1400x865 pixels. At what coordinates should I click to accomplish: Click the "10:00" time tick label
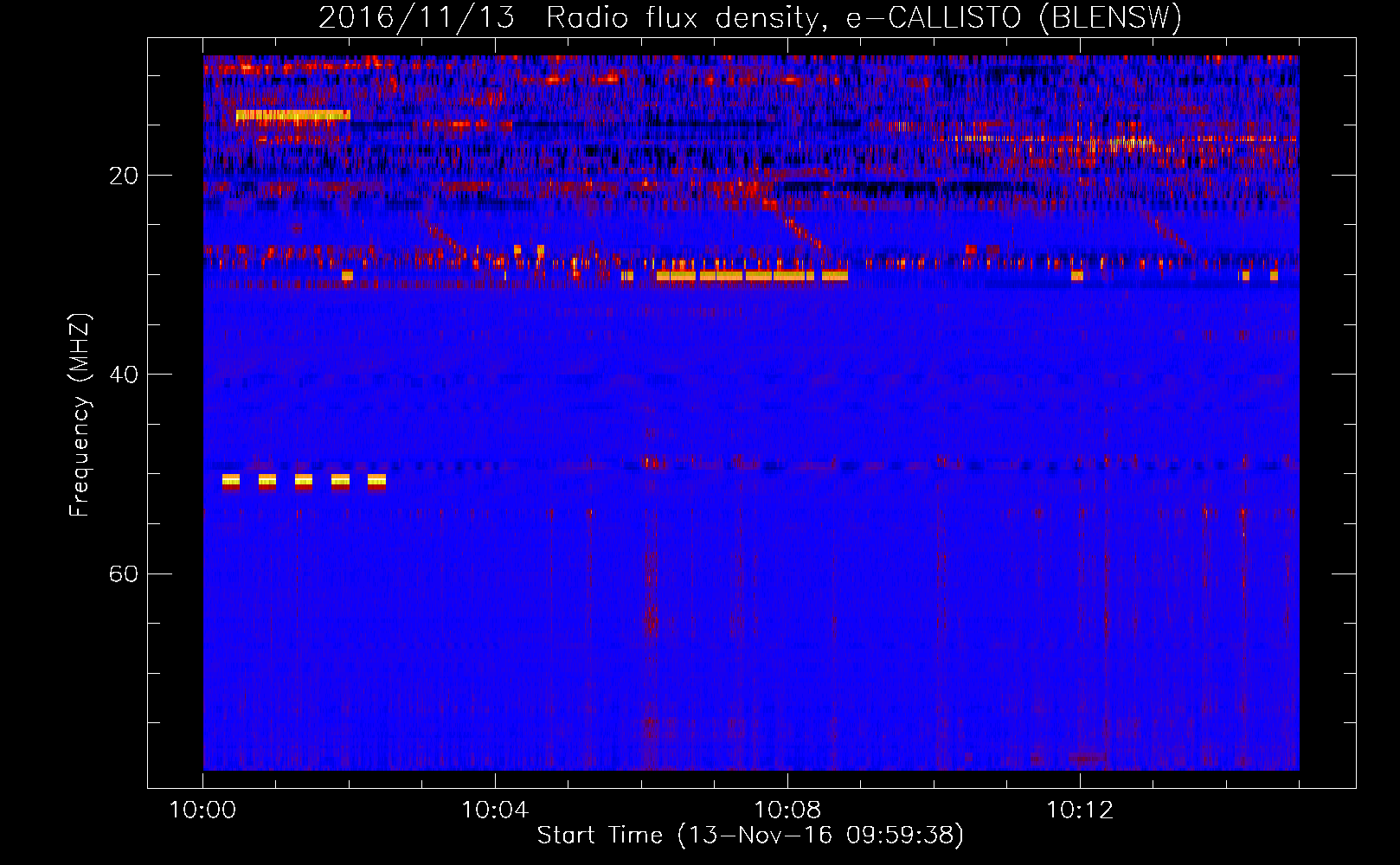[202, 811]
